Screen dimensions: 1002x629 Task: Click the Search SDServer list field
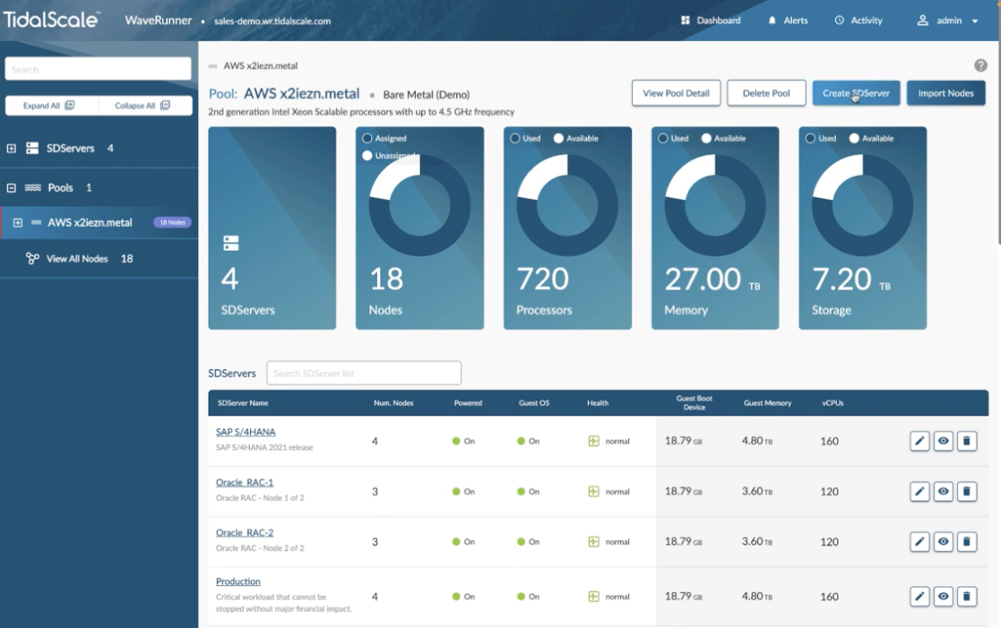pyautogui.click(x=363, y=372)
